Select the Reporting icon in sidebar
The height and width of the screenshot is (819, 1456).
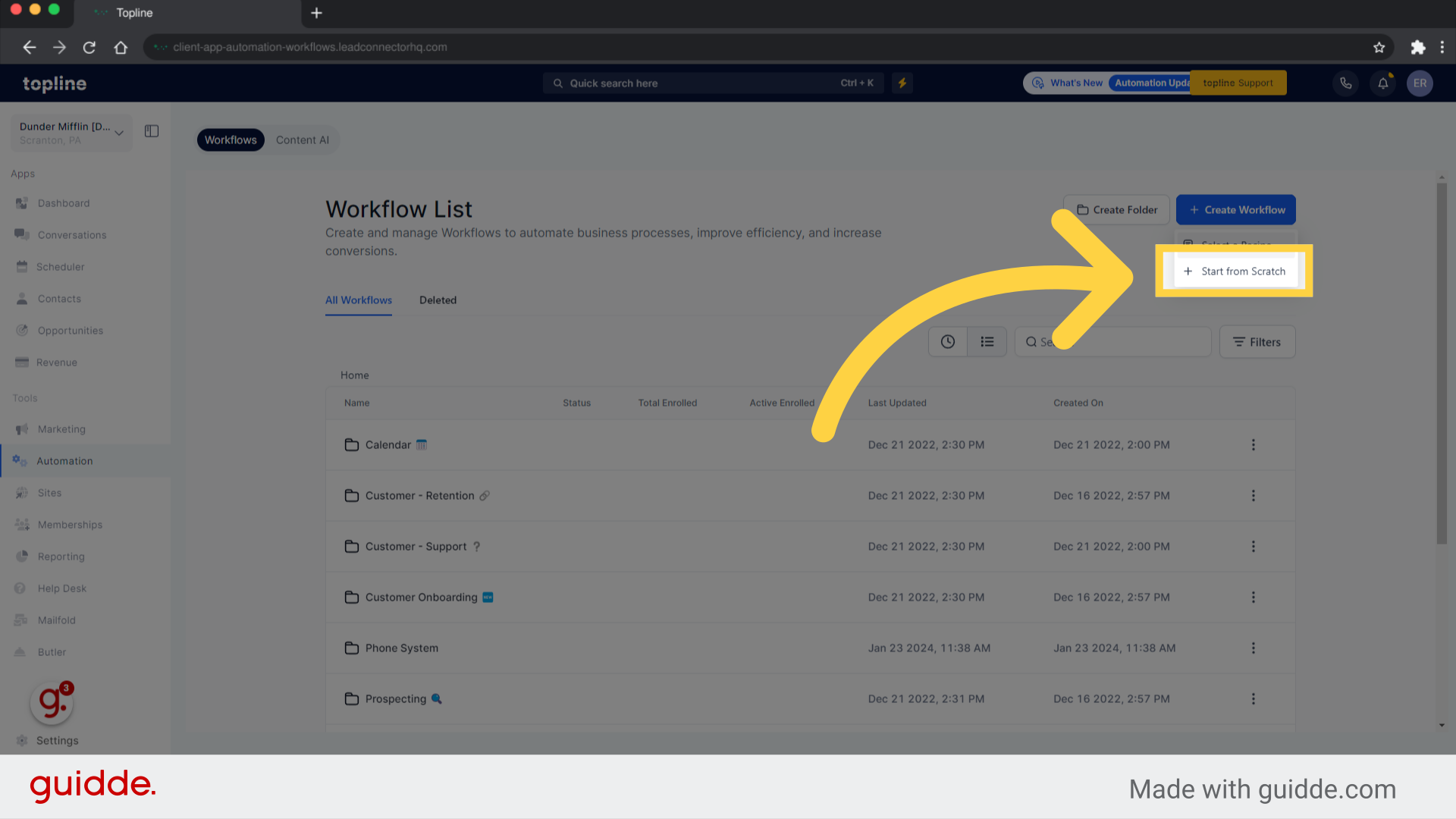pyautogui.click(x=22, y=556)
